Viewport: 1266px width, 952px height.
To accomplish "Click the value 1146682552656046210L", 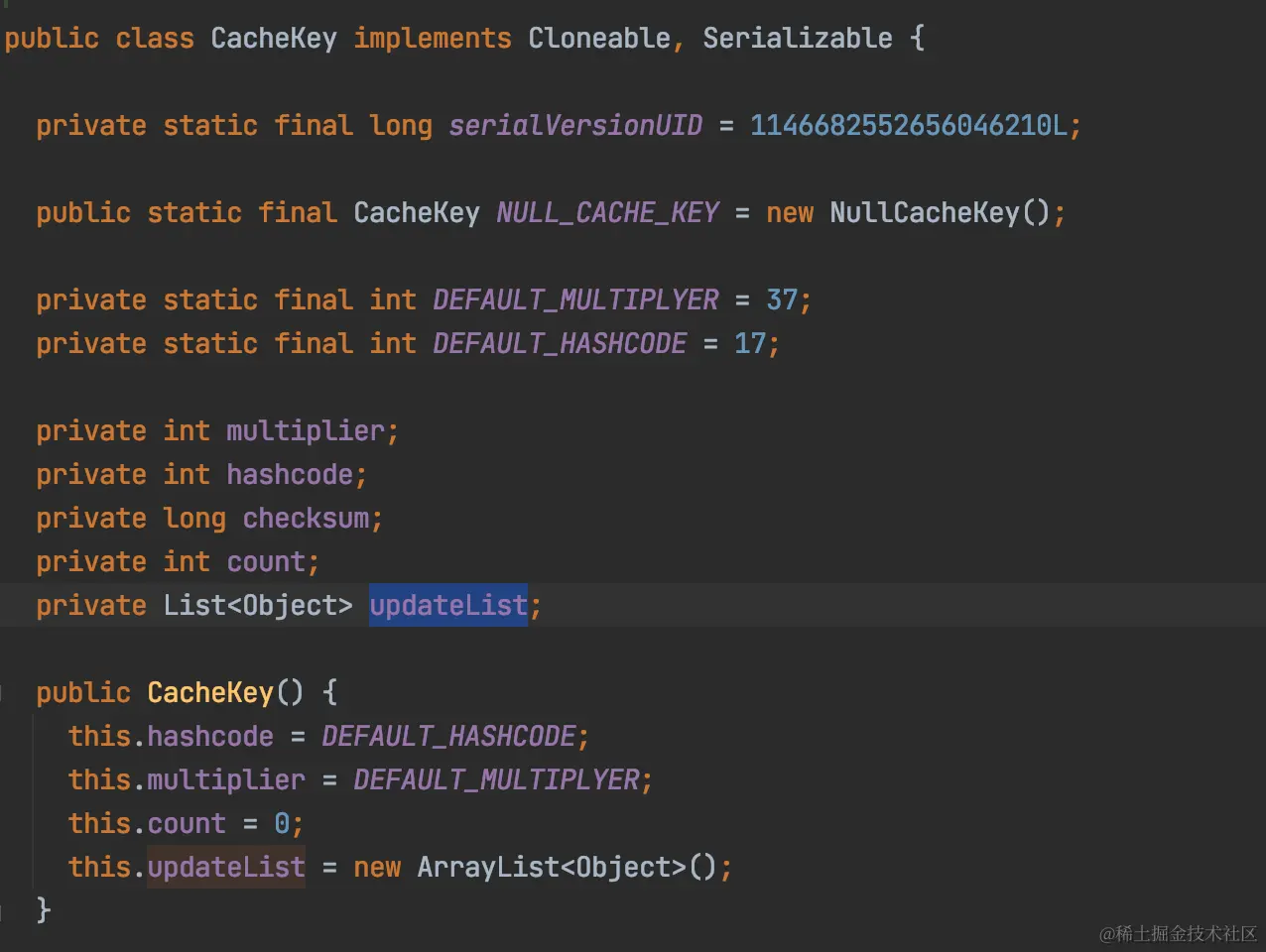I will (x=909, y=126).
